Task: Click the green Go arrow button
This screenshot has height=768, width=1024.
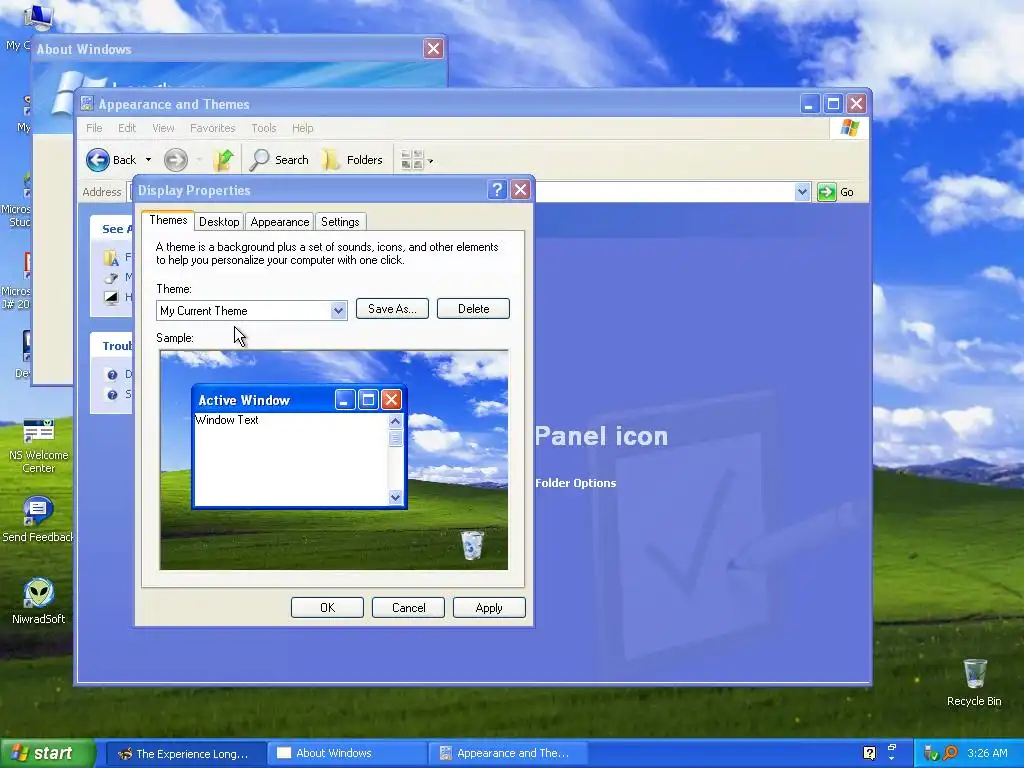Action: pos(826,192)
